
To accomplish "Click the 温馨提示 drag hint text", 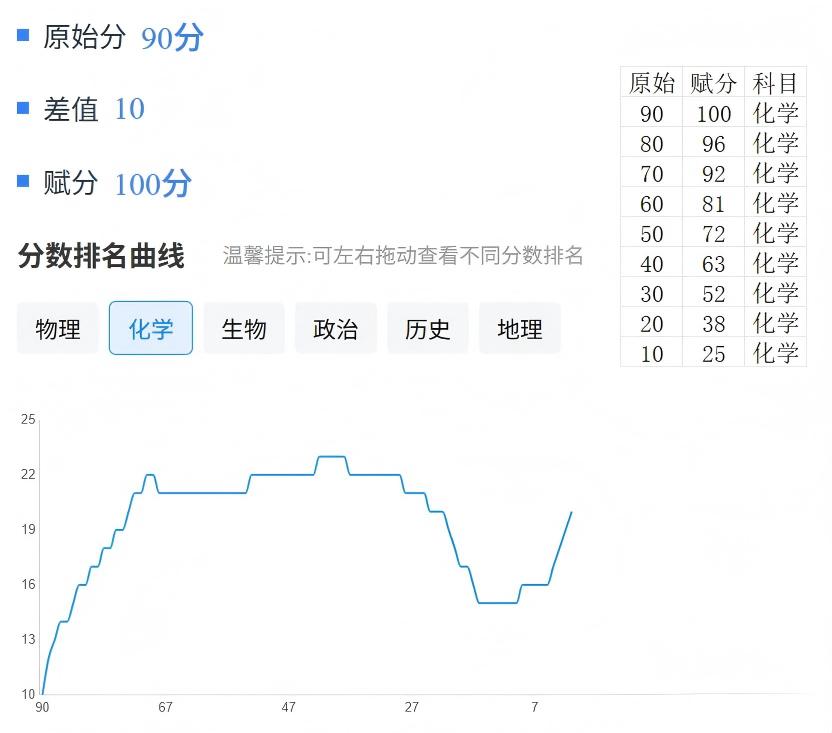I will pos(402,256).
